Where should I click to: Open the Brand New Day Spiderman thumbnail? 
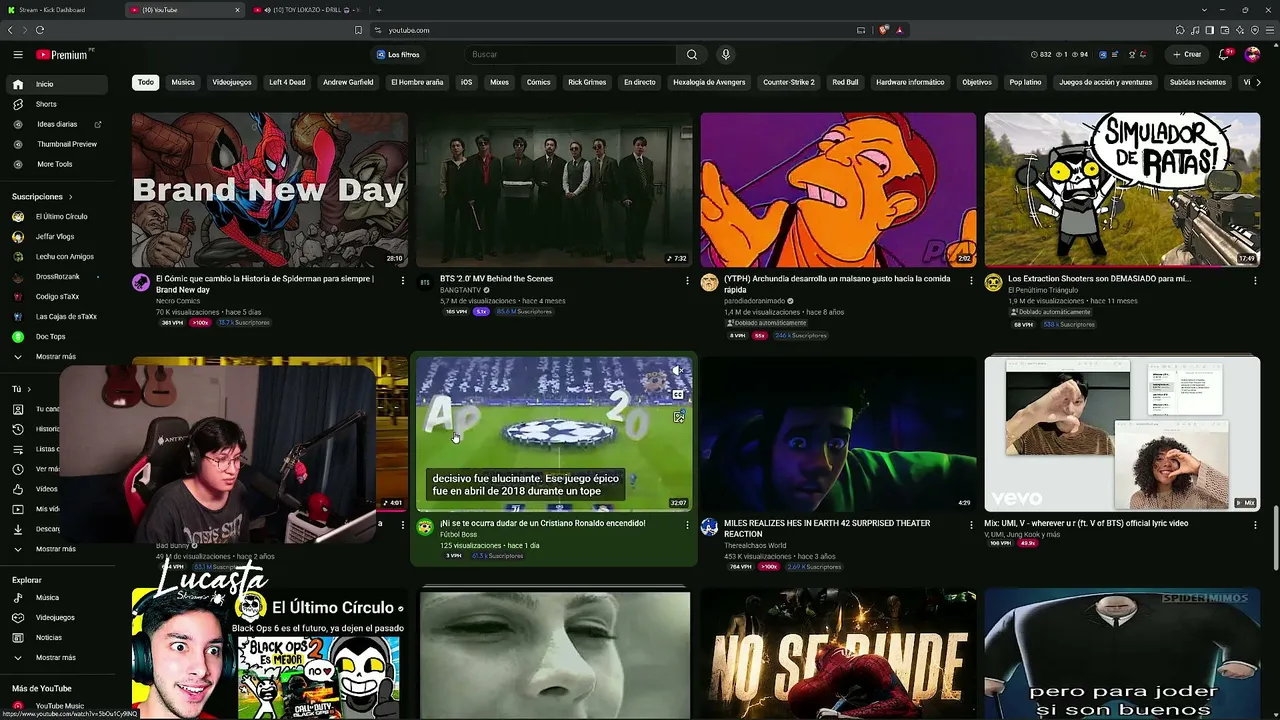point(270,190)
